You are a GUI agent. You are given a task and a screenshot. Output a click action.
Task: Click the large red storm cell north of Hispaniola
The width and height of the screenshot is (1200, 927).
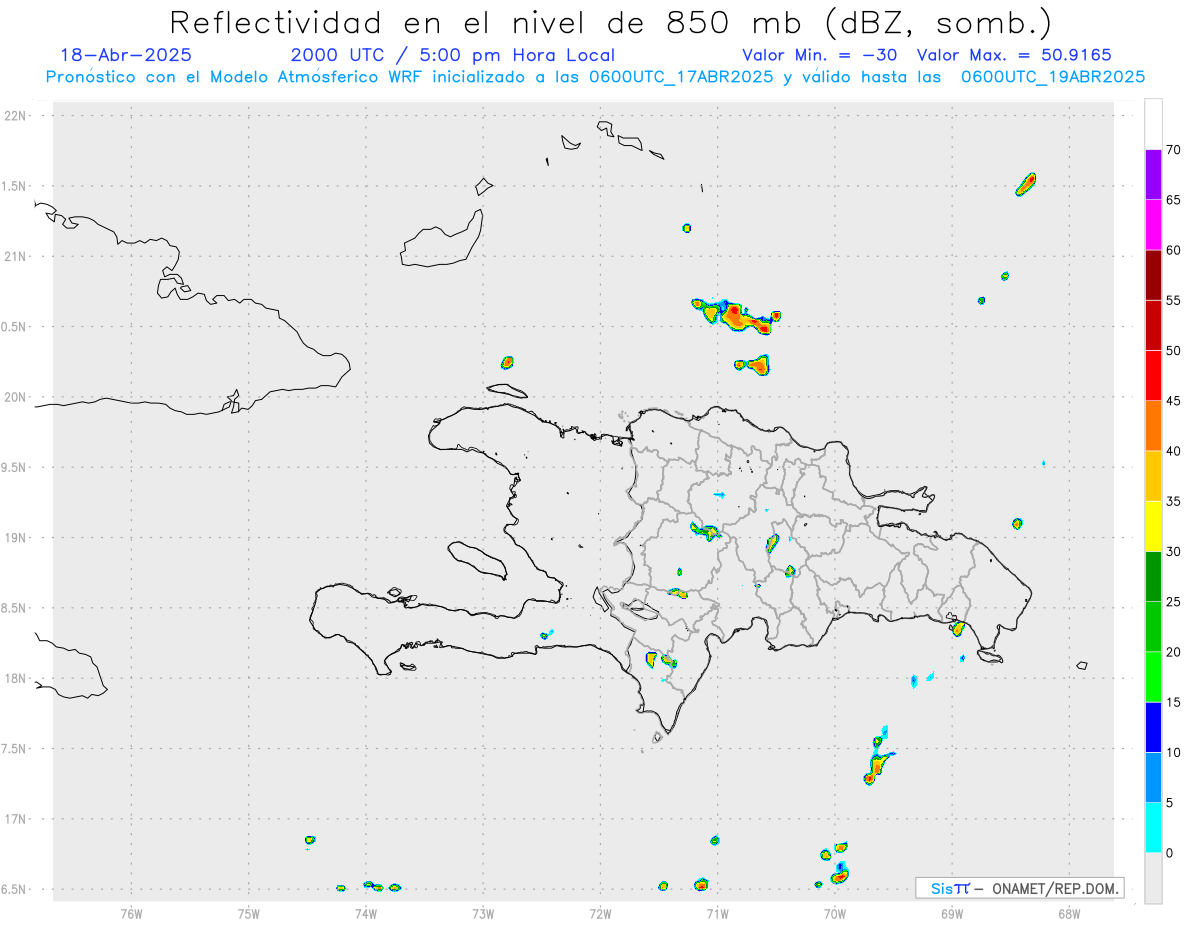pyautogui.click(x=737, y=316)
